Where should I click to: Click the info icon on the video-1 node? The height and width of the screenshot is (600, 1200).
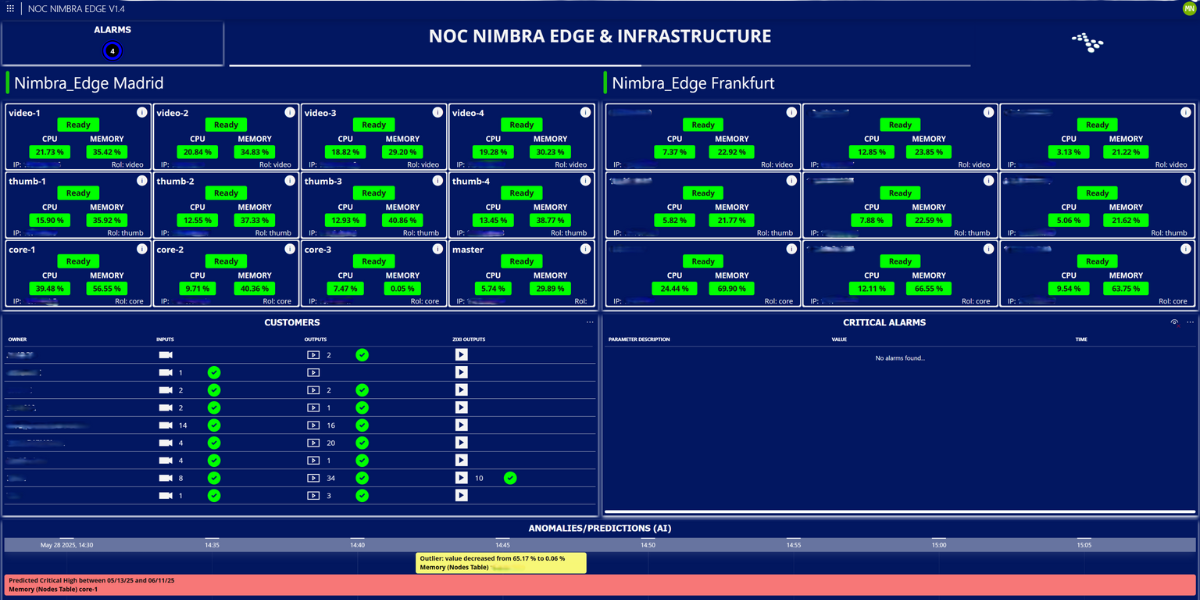tap(140, 112)
